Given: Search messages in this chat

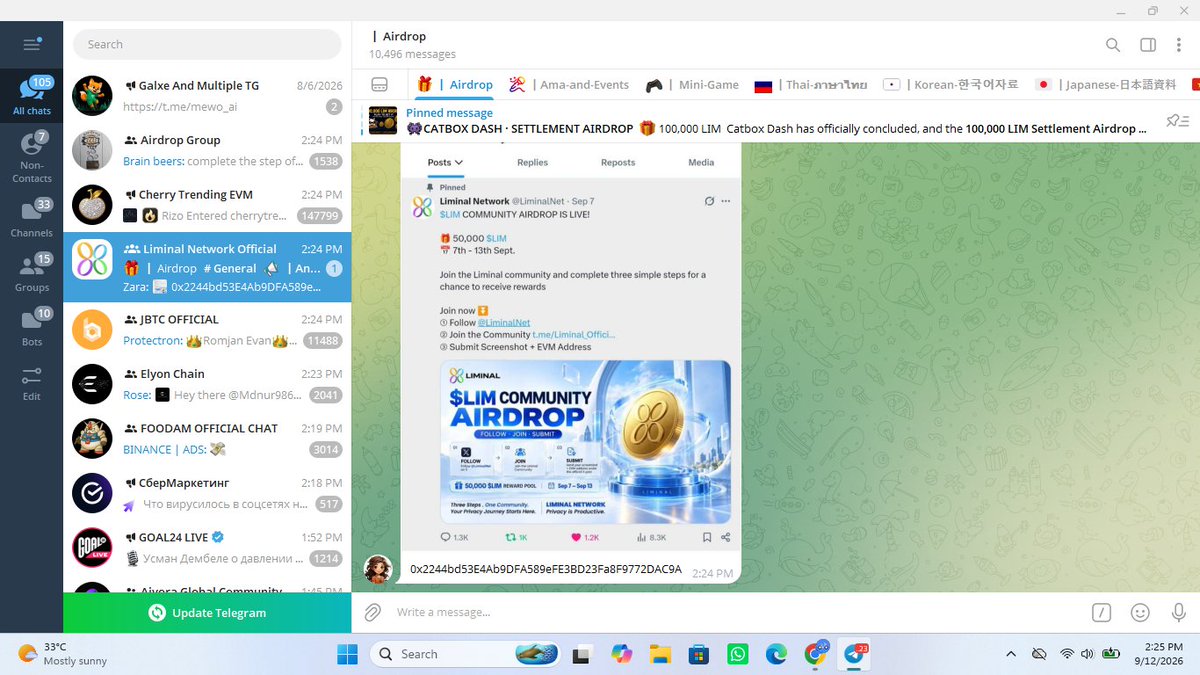Looking at the screenshot, I should 1112,45.
